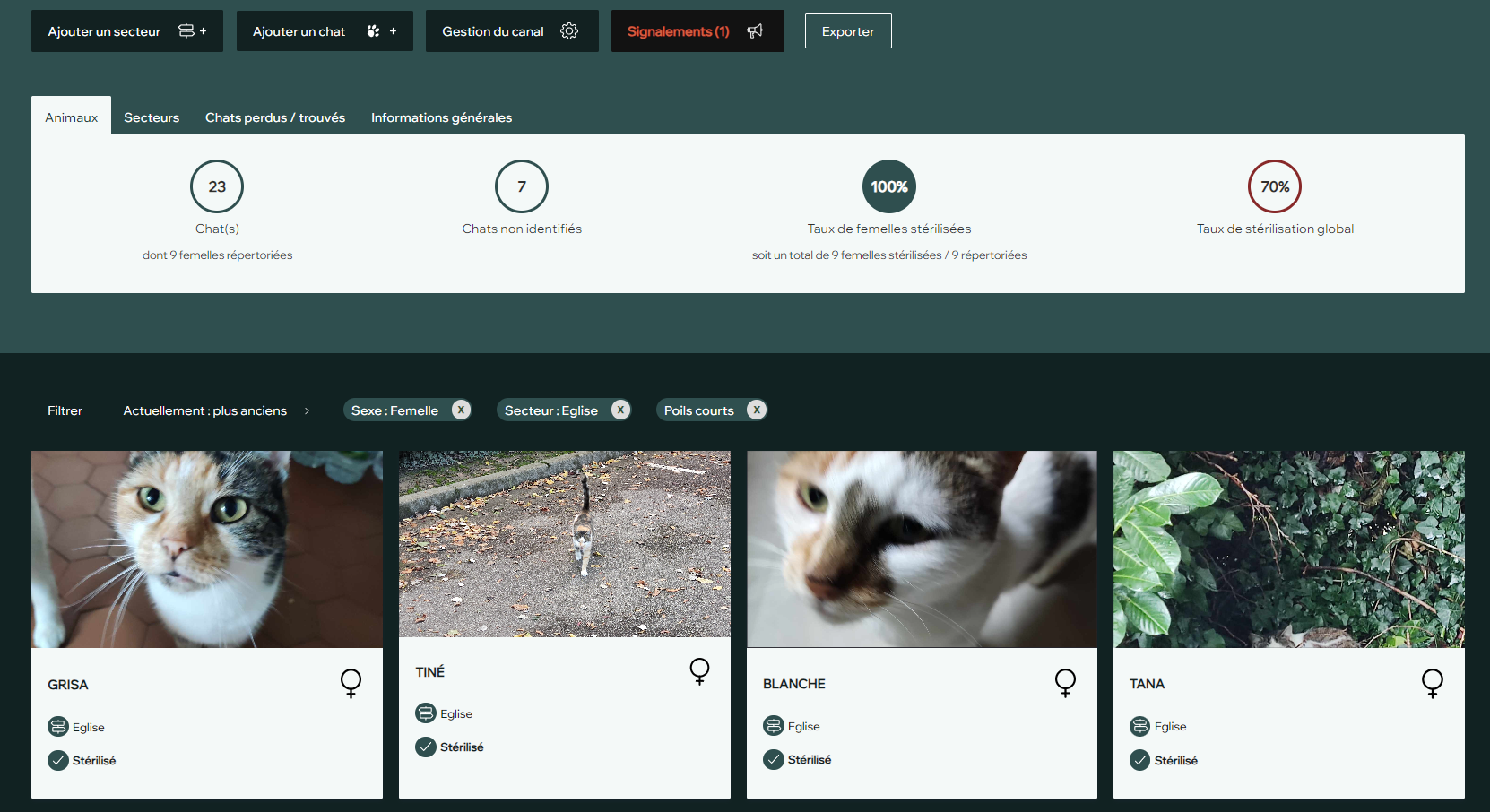The height and width of the screenshot is (812, 1490).
Task: Expand the sort order chevron next to plus anciens
Action: pos(307,410)
